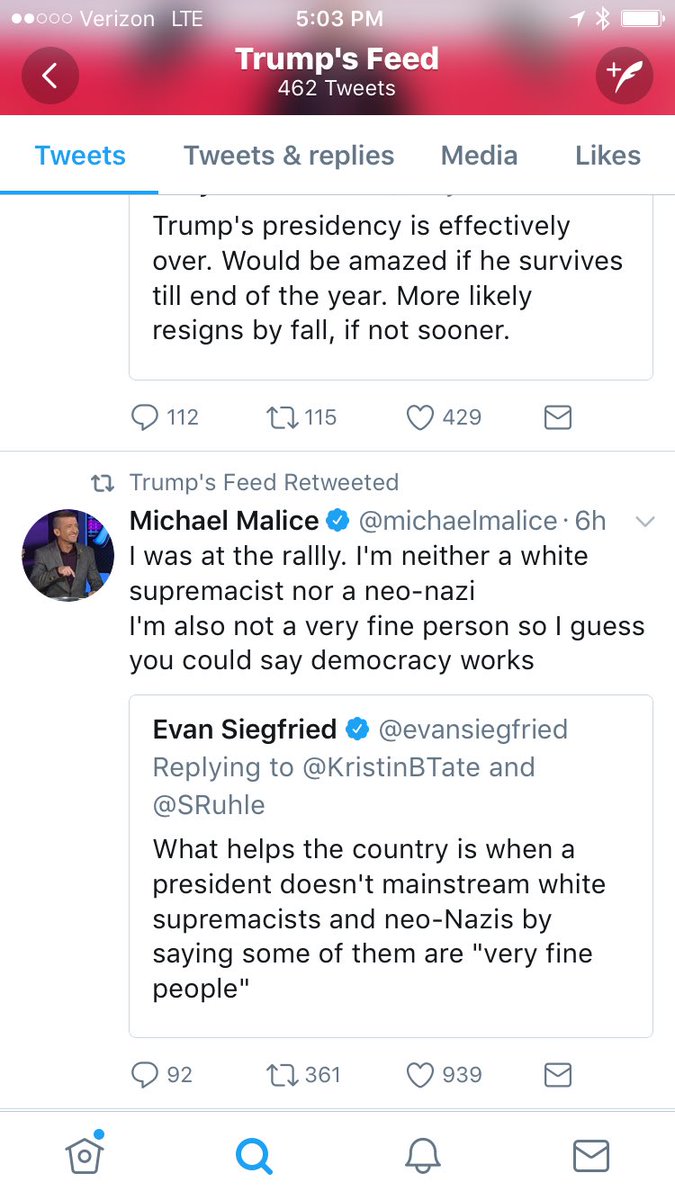The height and width of the screenshot is (1200, 675).
Task: Open the Notifications bell icon
Action: point(422,1156)
